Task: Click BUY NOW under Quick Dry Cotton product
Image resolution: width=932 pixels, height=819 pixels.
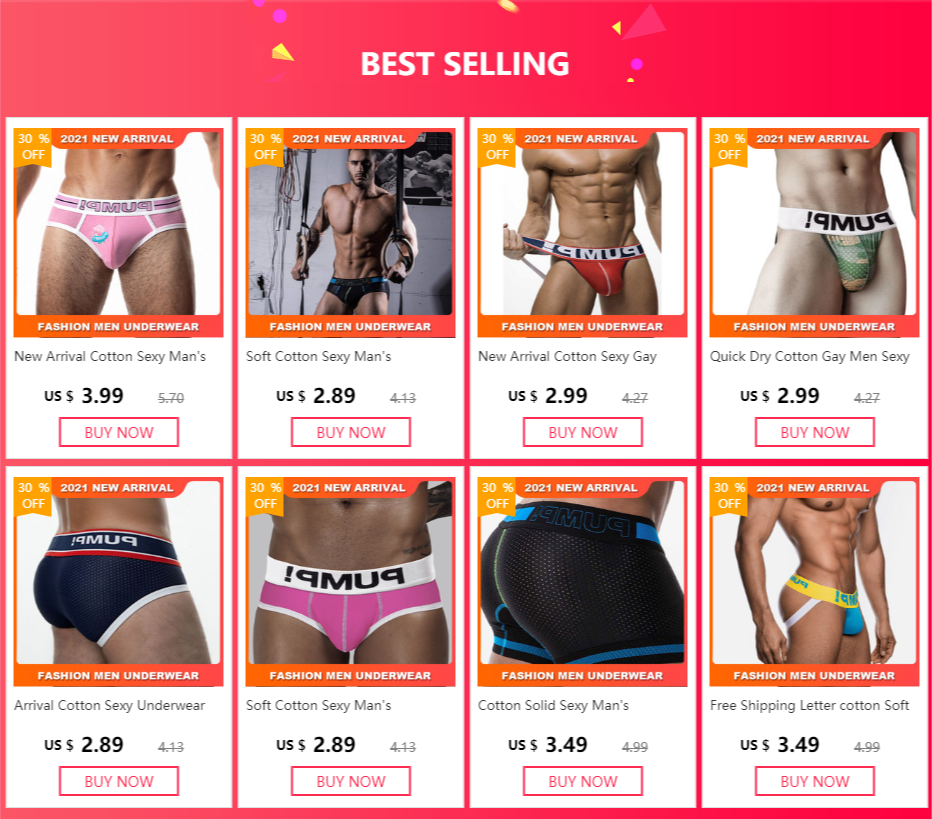Action: coord(815,432)
